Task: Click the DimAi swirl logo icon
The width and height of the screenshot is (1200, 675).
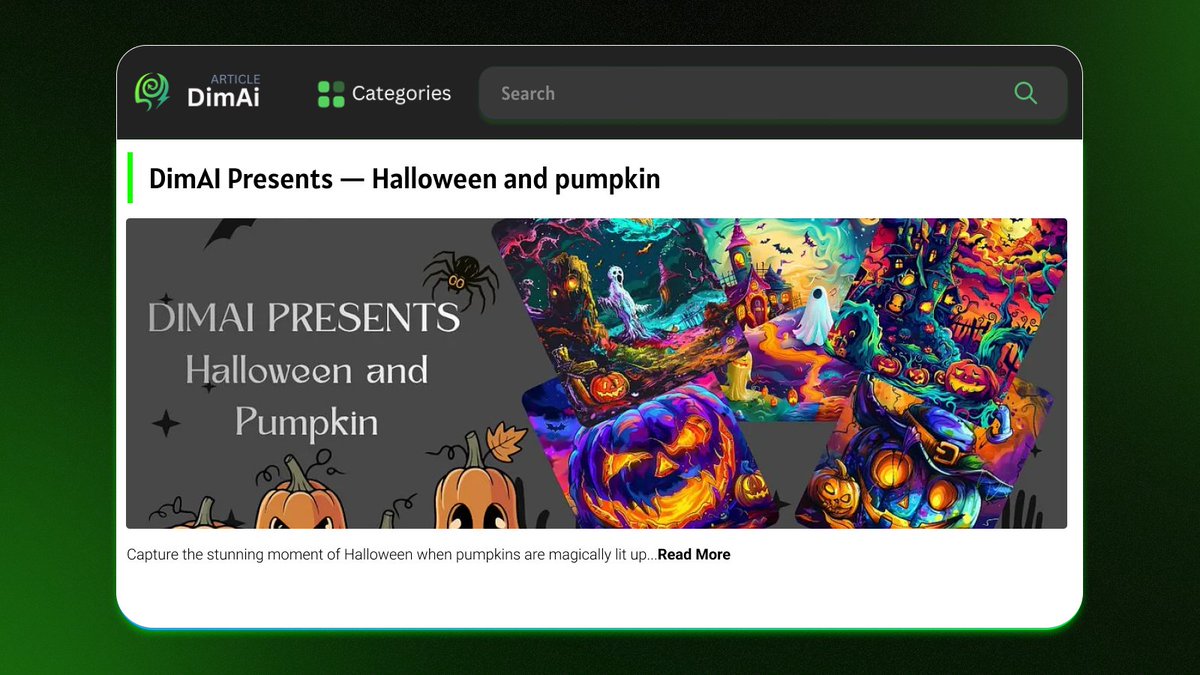Action: tap(152, 92)
